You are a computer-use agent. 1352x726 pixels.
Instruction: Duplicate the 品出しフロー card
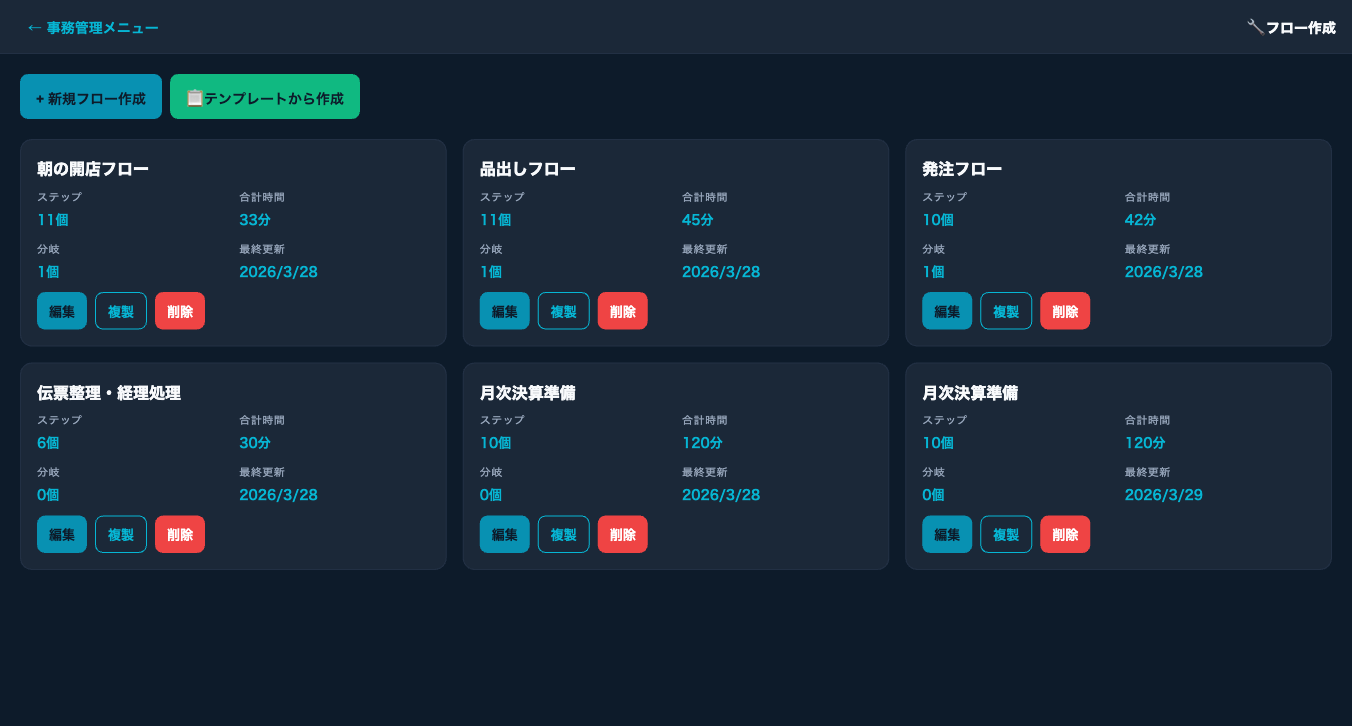[x=563, y=311]
